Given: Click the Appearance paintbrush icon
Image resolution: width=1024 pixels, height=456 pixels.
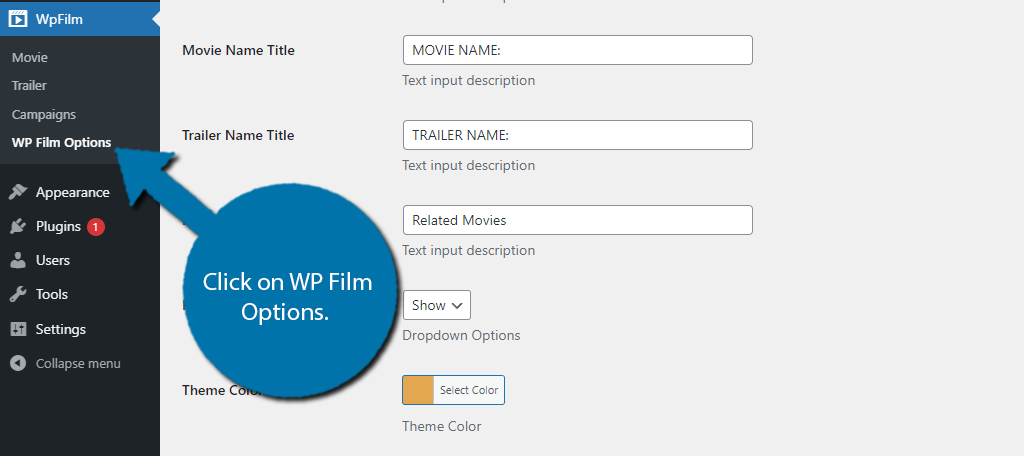Looking at the screenshot, I should click(x=18, y=192).
